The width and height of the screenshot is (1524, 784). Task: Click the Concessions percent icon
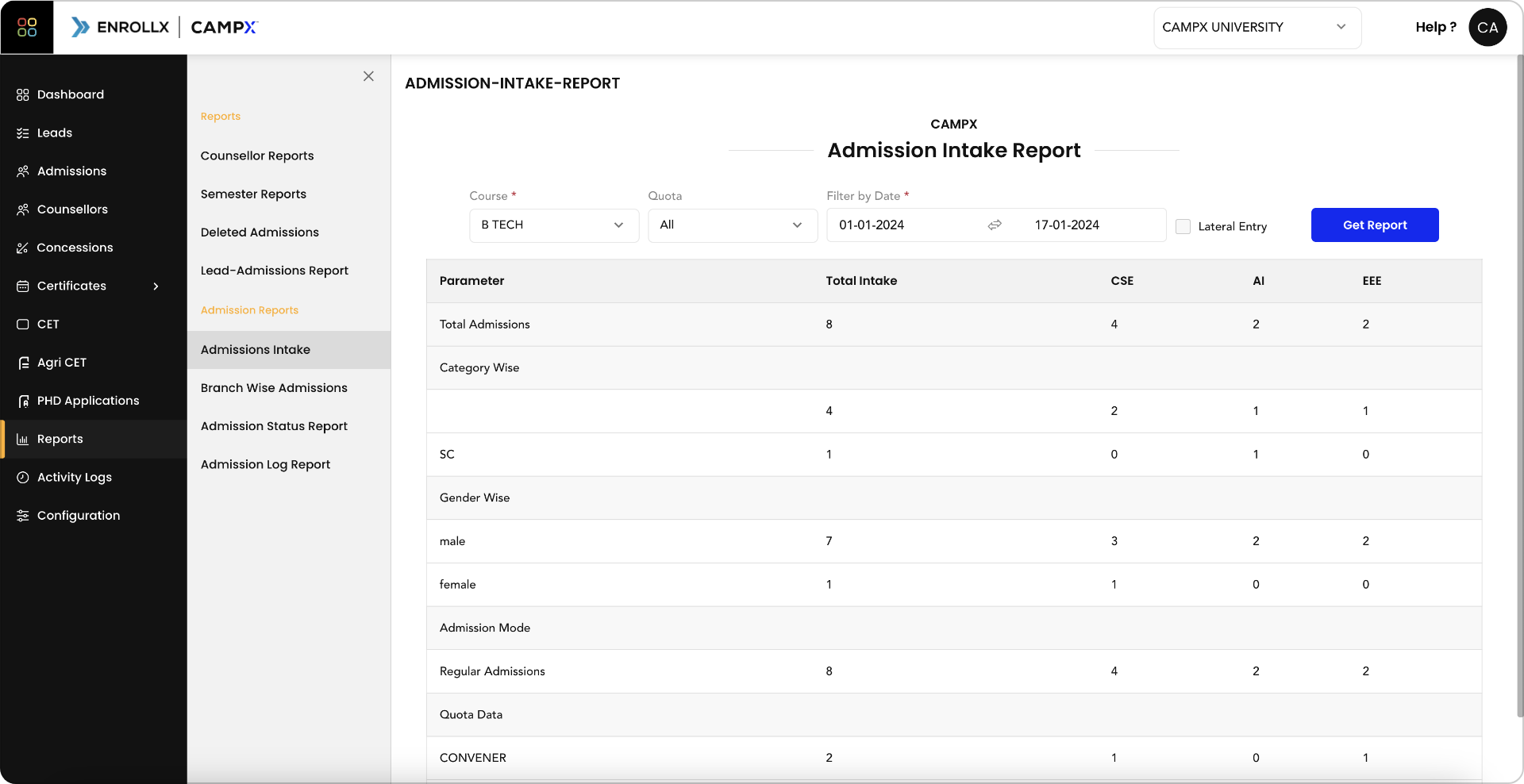22,248
